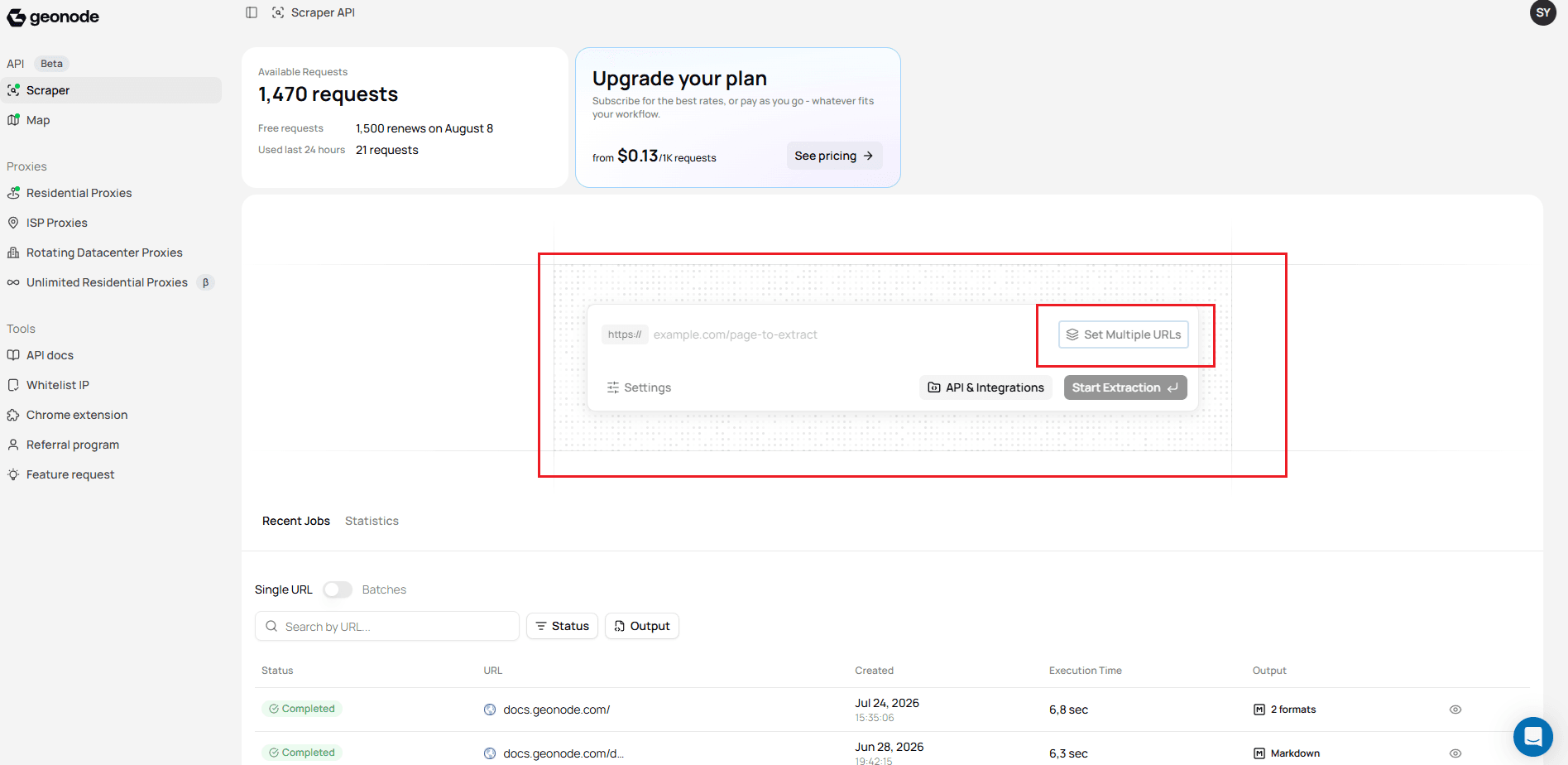Open Scraper in the sidebar
This screenshot has width=1568, height=765.
(x=112, y=90)
